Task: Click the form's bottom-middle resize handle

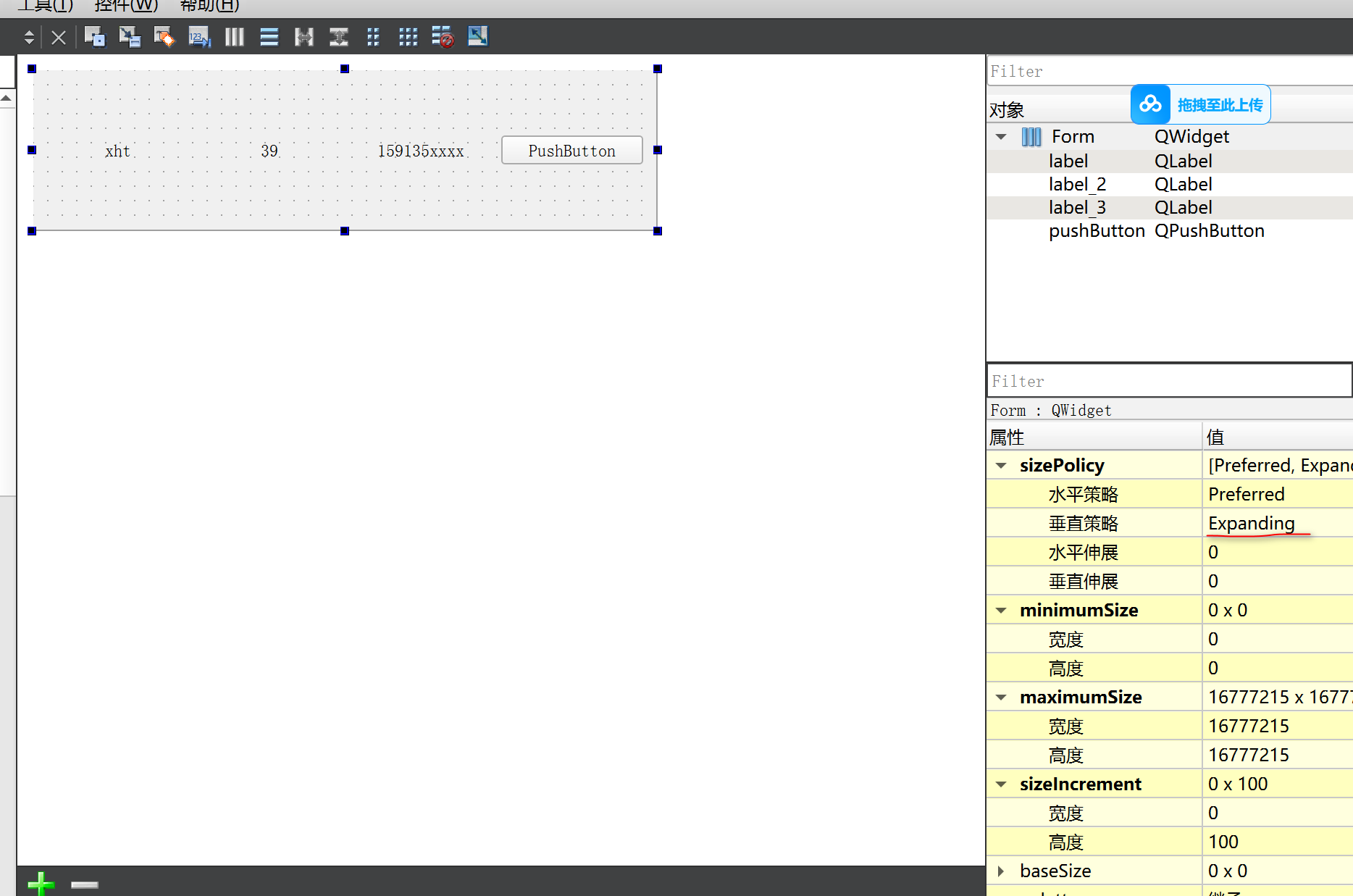Action: [x=345, y=231]
